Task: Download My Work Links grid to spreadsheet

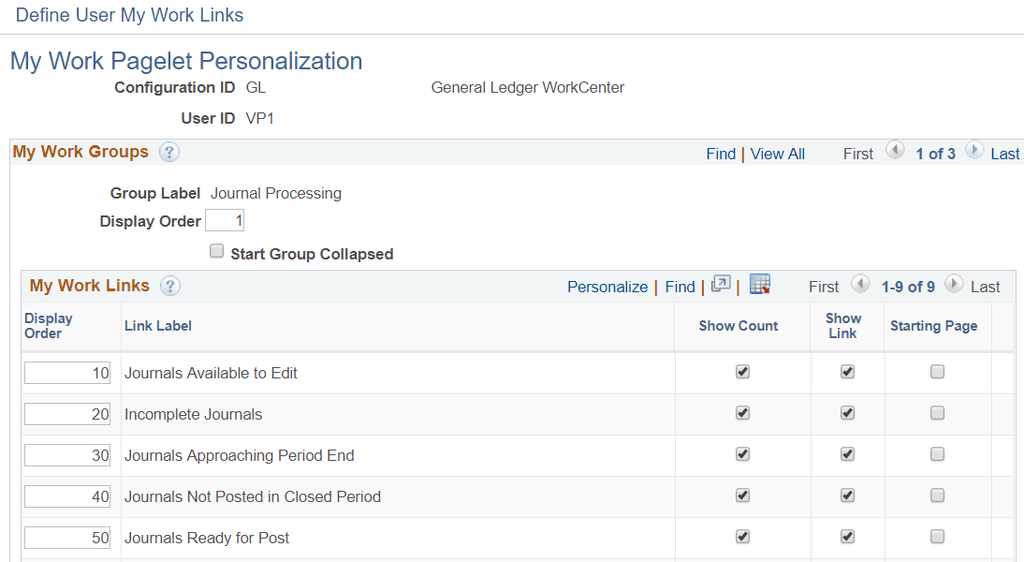Action: click(x=760, y=285)
